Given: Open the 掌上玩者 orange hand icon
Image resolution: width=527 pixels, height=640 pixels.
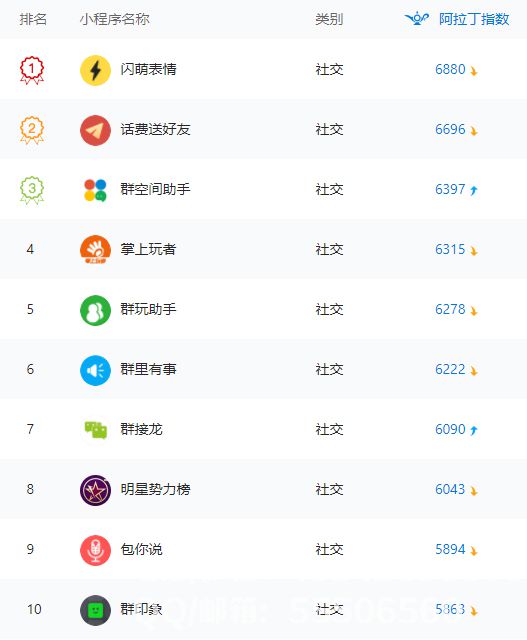Looking at the screenshot, I should click(95, 250).
